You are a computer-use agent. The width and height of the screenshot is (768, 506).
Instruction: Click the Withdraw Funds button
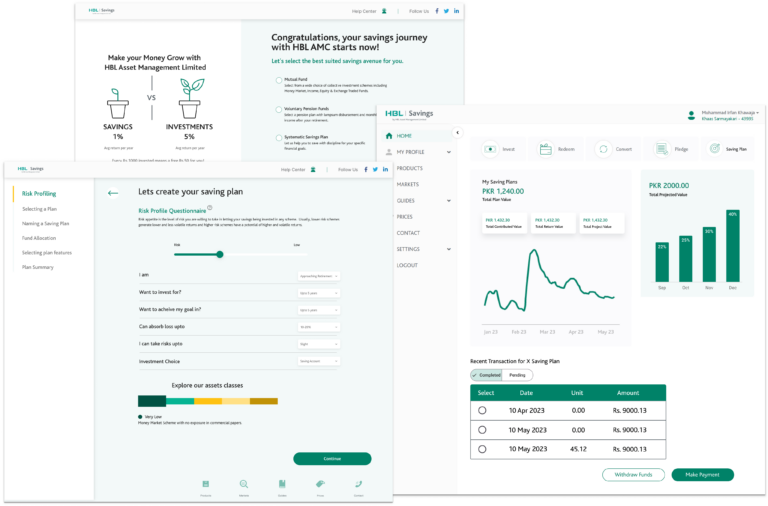coord(633,475)
